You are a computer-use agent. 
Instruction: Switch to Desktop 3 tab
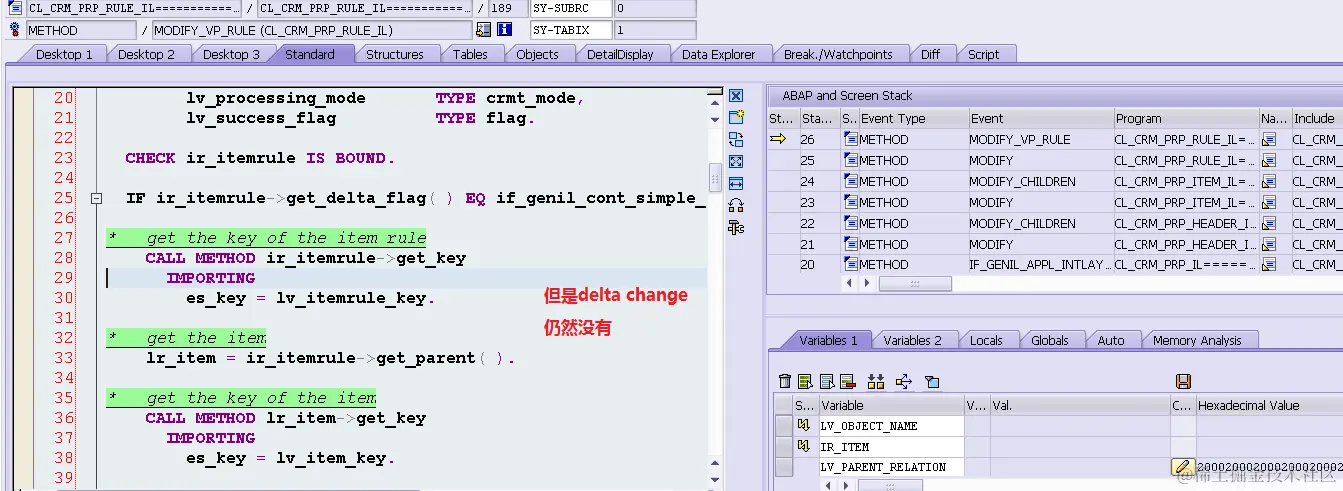[x=231, y=54]
